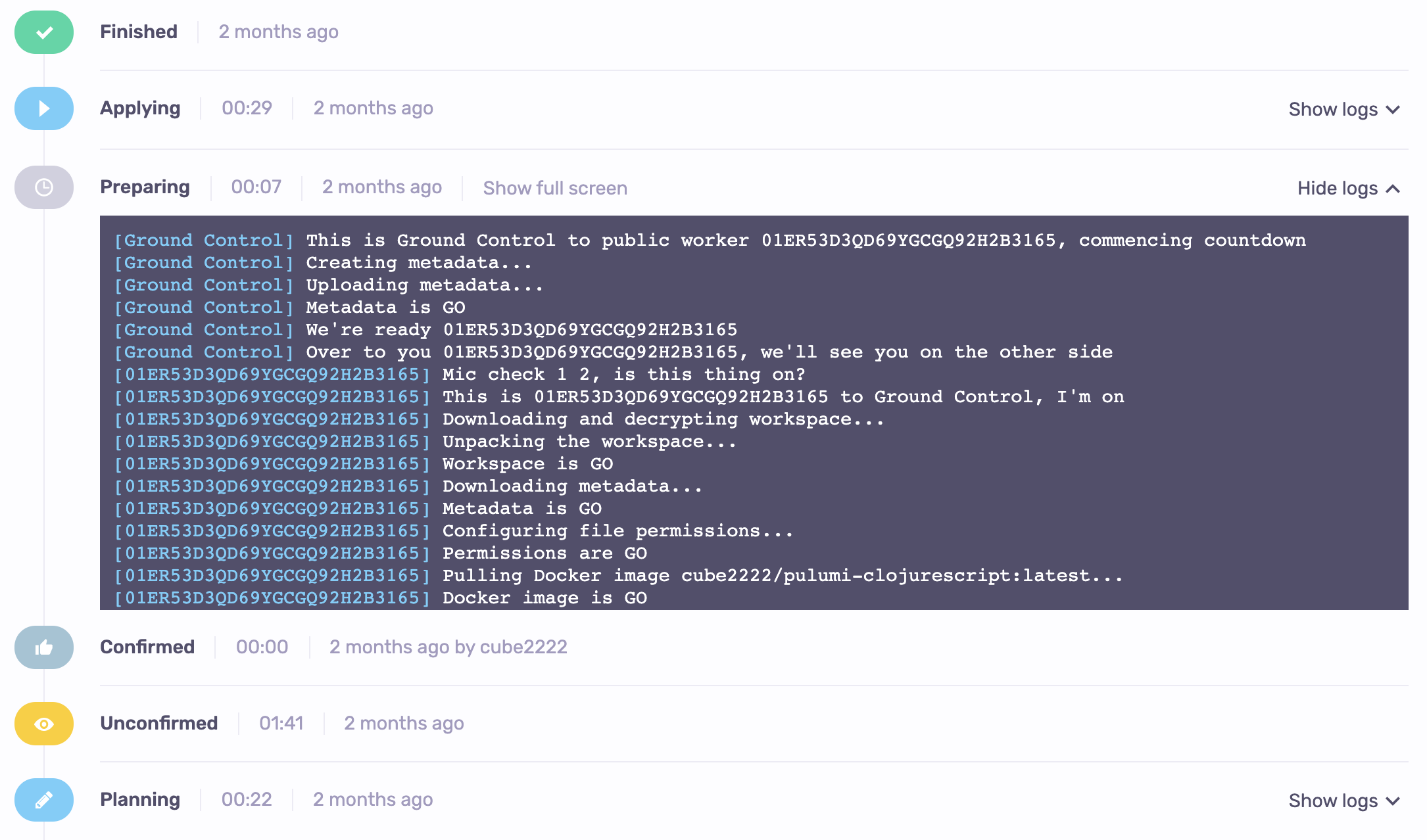Click the green Finished checkmark icon
The width and height of the screenshot is (1427, 840).
point(43,32)
